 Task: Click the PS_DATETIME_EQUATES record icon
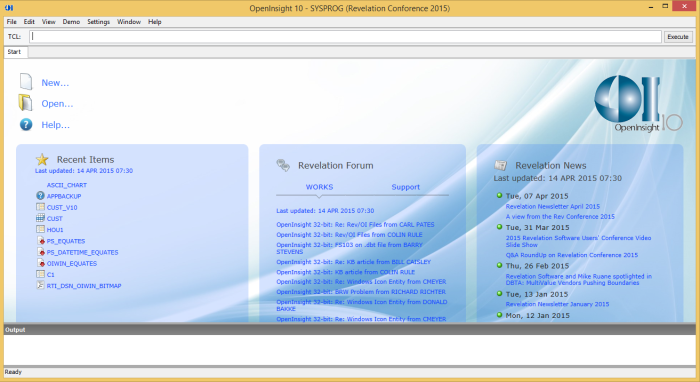(x=41, y=252)
